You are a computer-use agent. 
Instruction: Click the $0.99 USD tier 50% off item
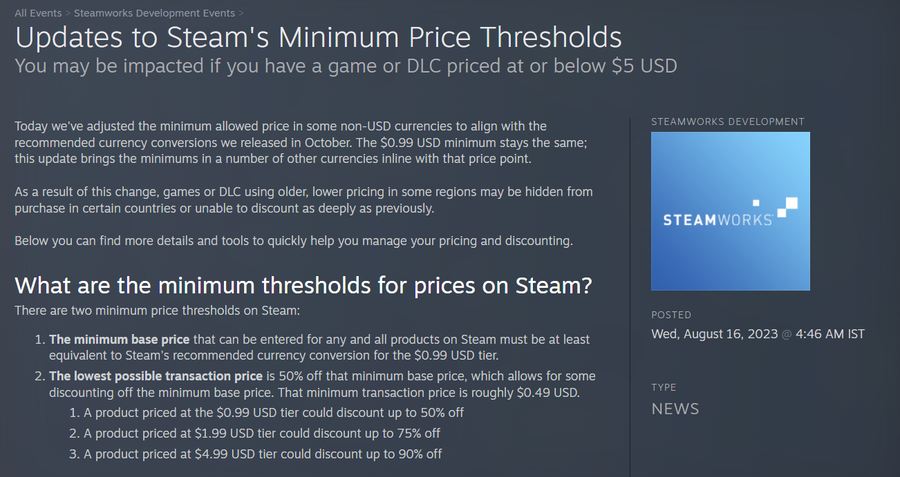click(273, 412)
